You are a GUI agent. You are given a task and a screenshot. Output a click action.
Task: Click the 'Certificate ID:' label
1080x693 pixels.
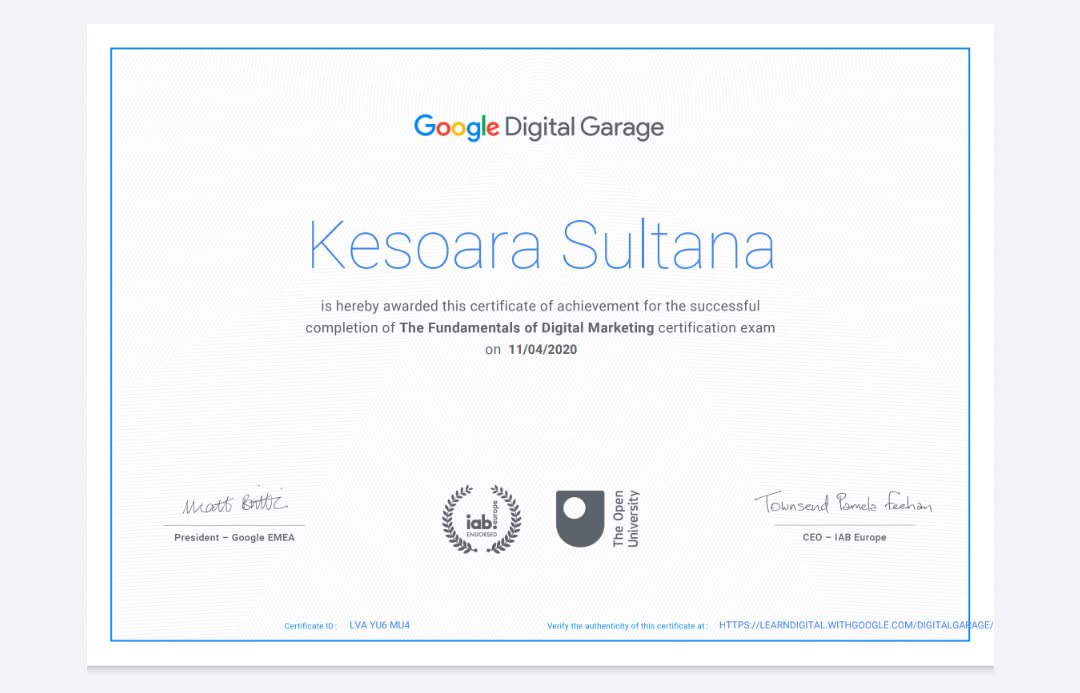click(x=310, y=626)
